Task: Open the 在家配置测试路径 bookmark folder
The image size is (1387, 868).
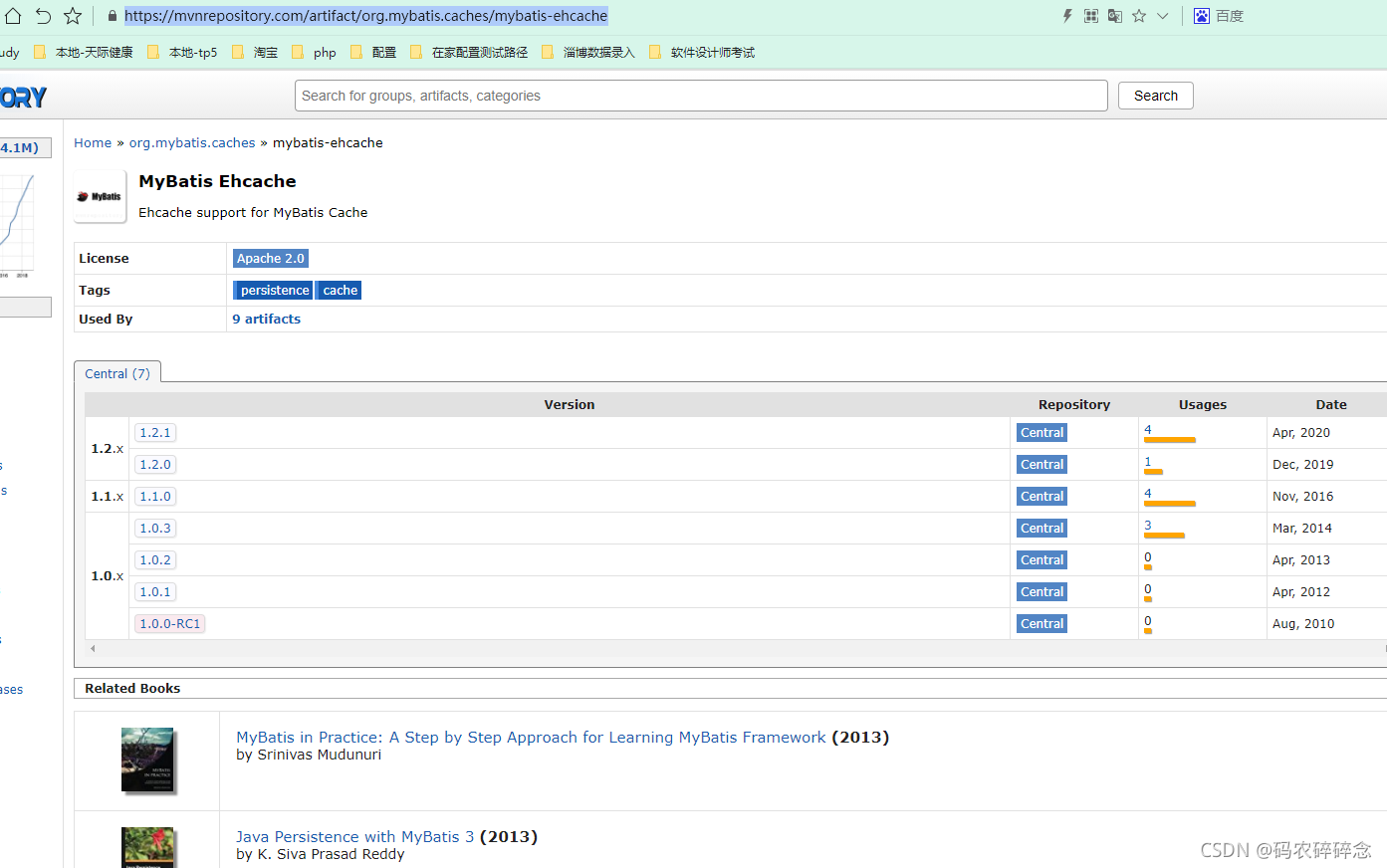Action: tap(469, 53)
